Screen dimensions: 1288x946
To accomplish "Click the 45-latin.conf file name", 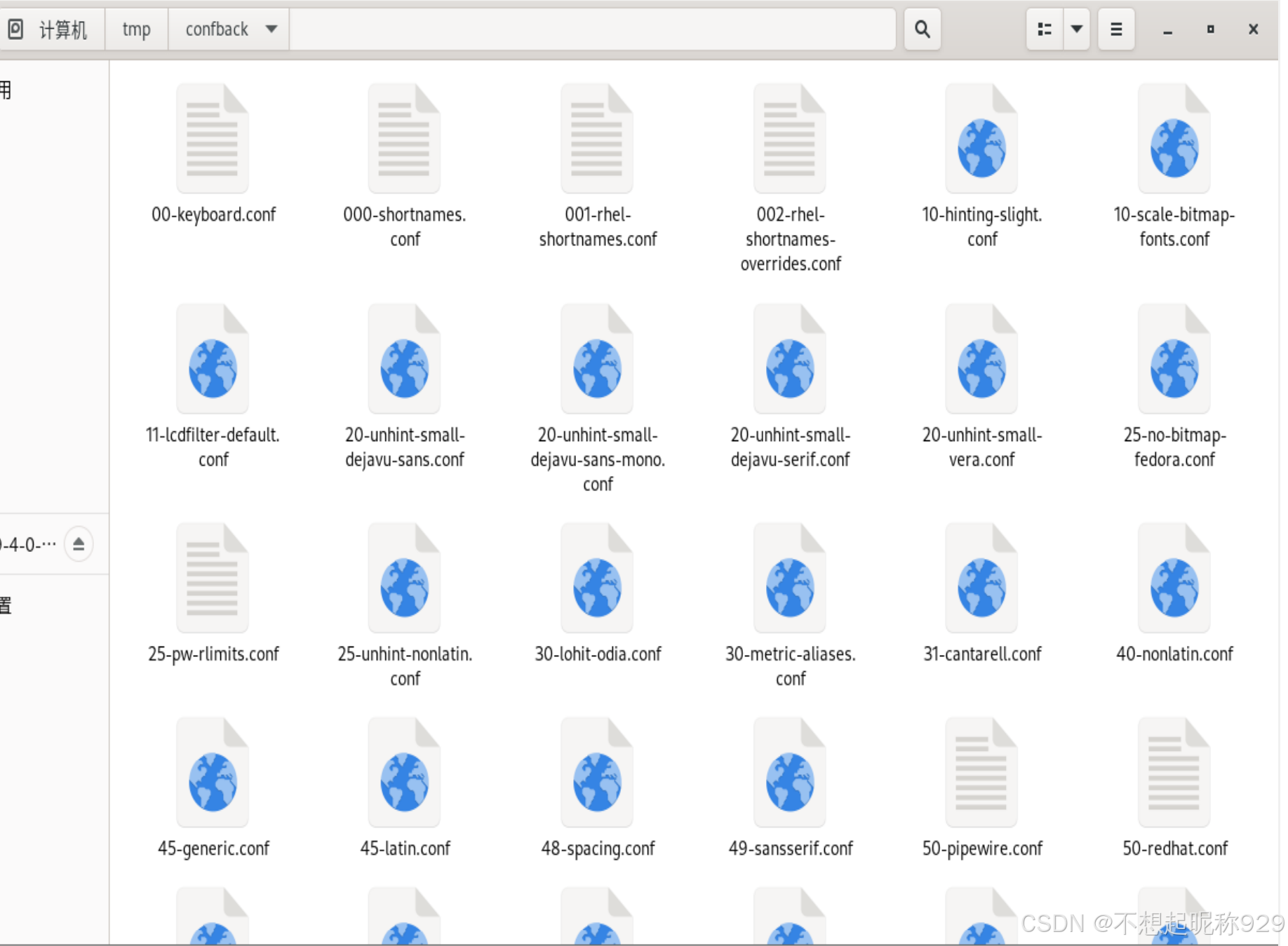I will click(405, 849).
